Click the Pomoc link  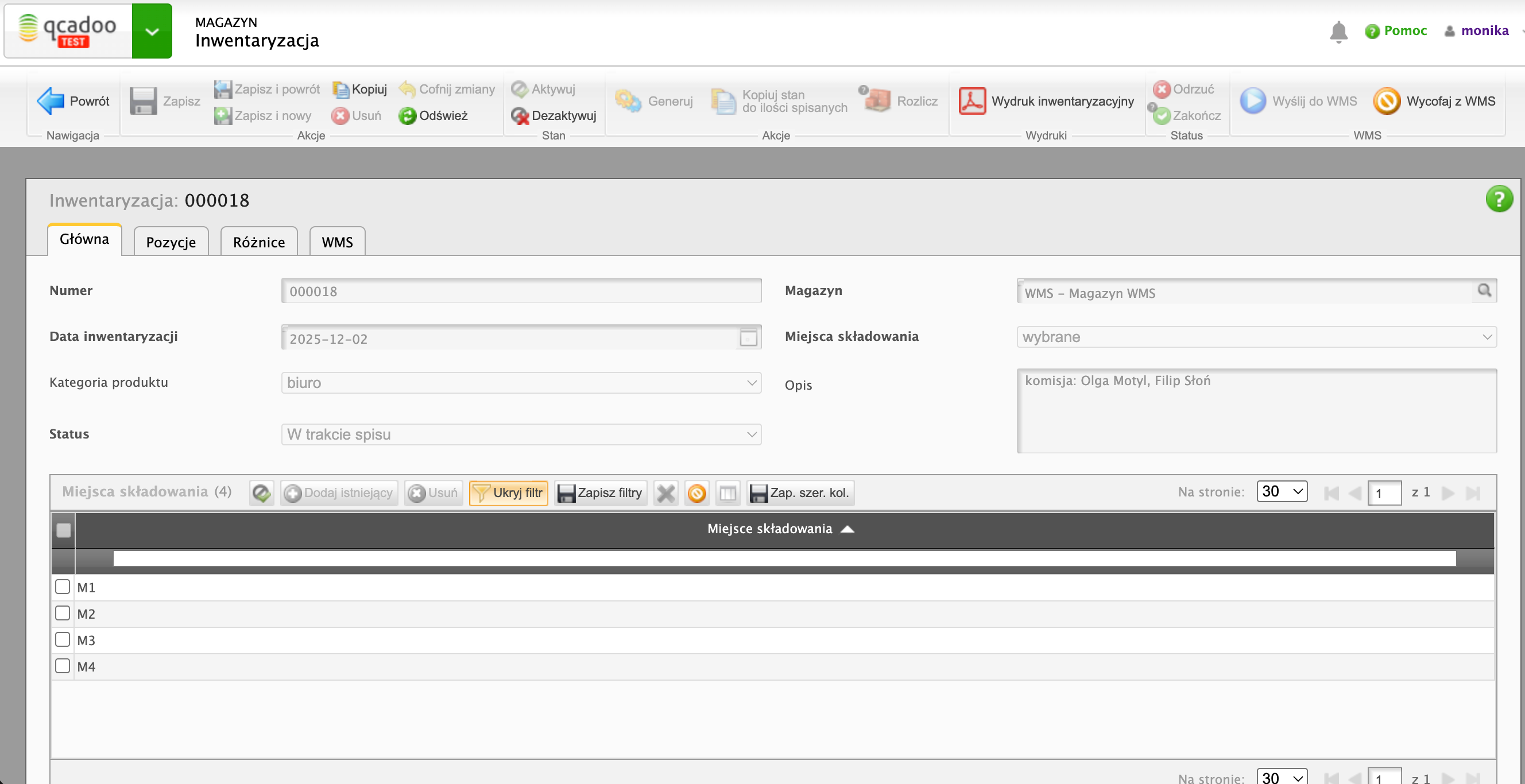point(1404,31)
